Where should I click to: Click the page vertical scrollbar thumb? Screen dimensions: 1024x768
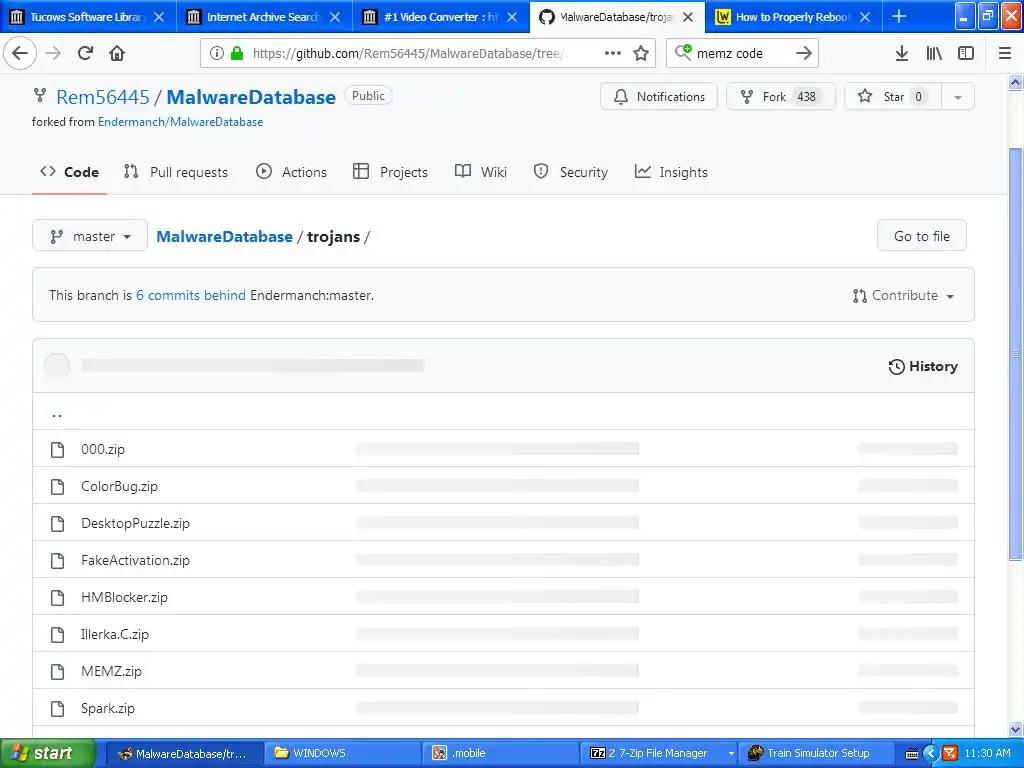(x=1016, y=353)
